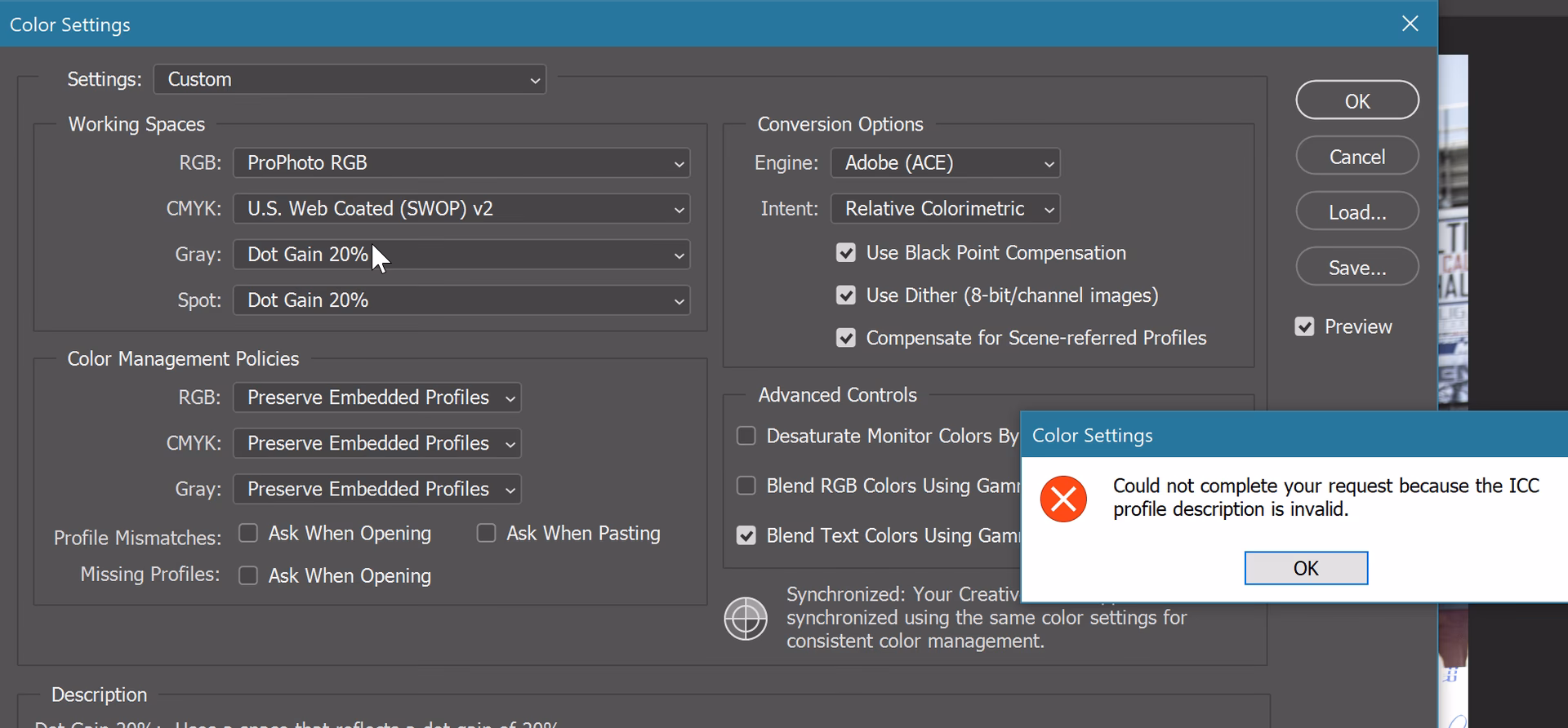Close the Color Settings dialog window
Screen dimensions: 1568x728
(1410, 24)
